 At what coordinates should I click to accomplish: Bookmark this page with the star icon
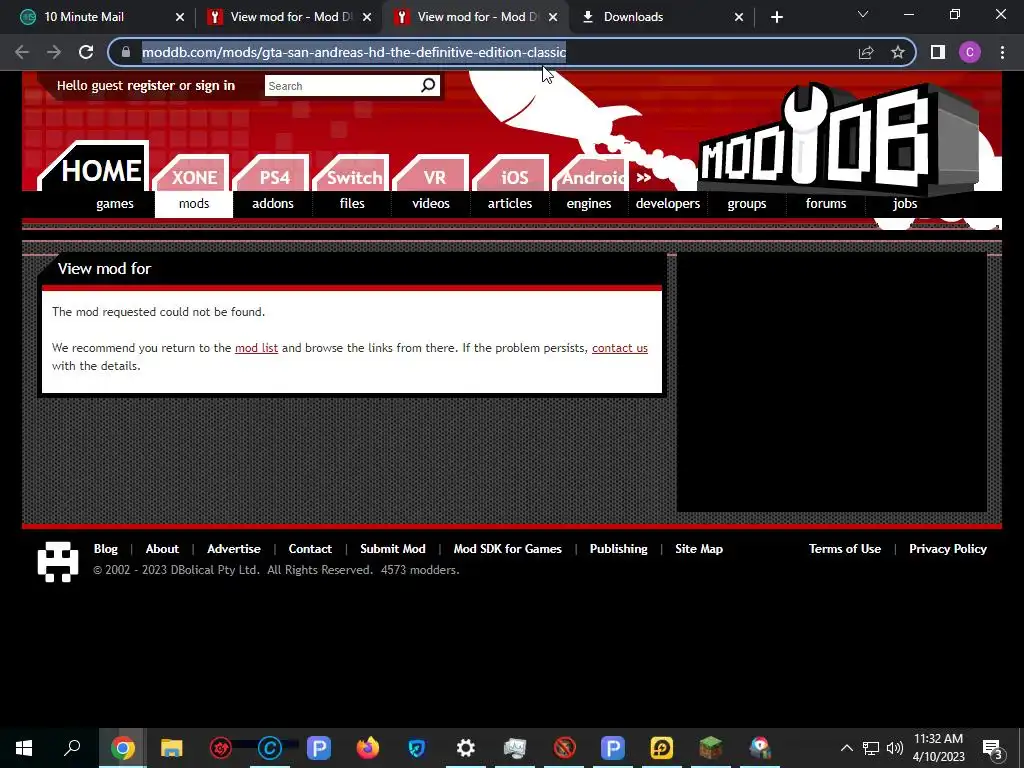898,52
